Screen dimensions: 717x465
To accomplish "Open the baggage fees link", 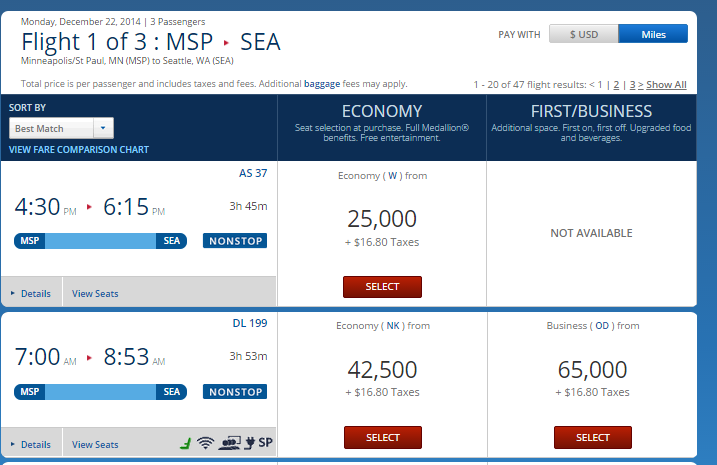I will [x=322, y=84].
